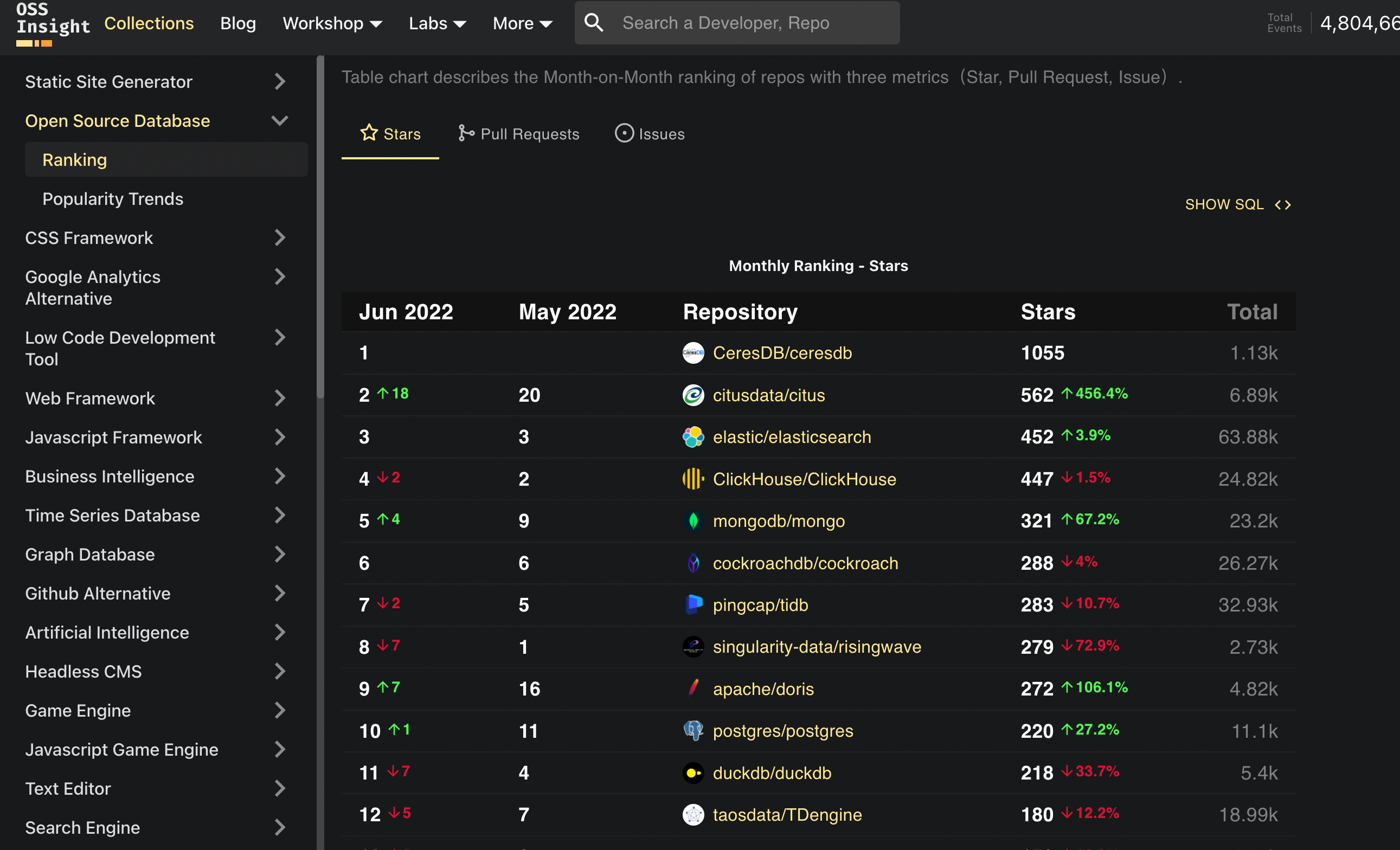Open duckdb/duckdb repository link

(x=772, y=772)
